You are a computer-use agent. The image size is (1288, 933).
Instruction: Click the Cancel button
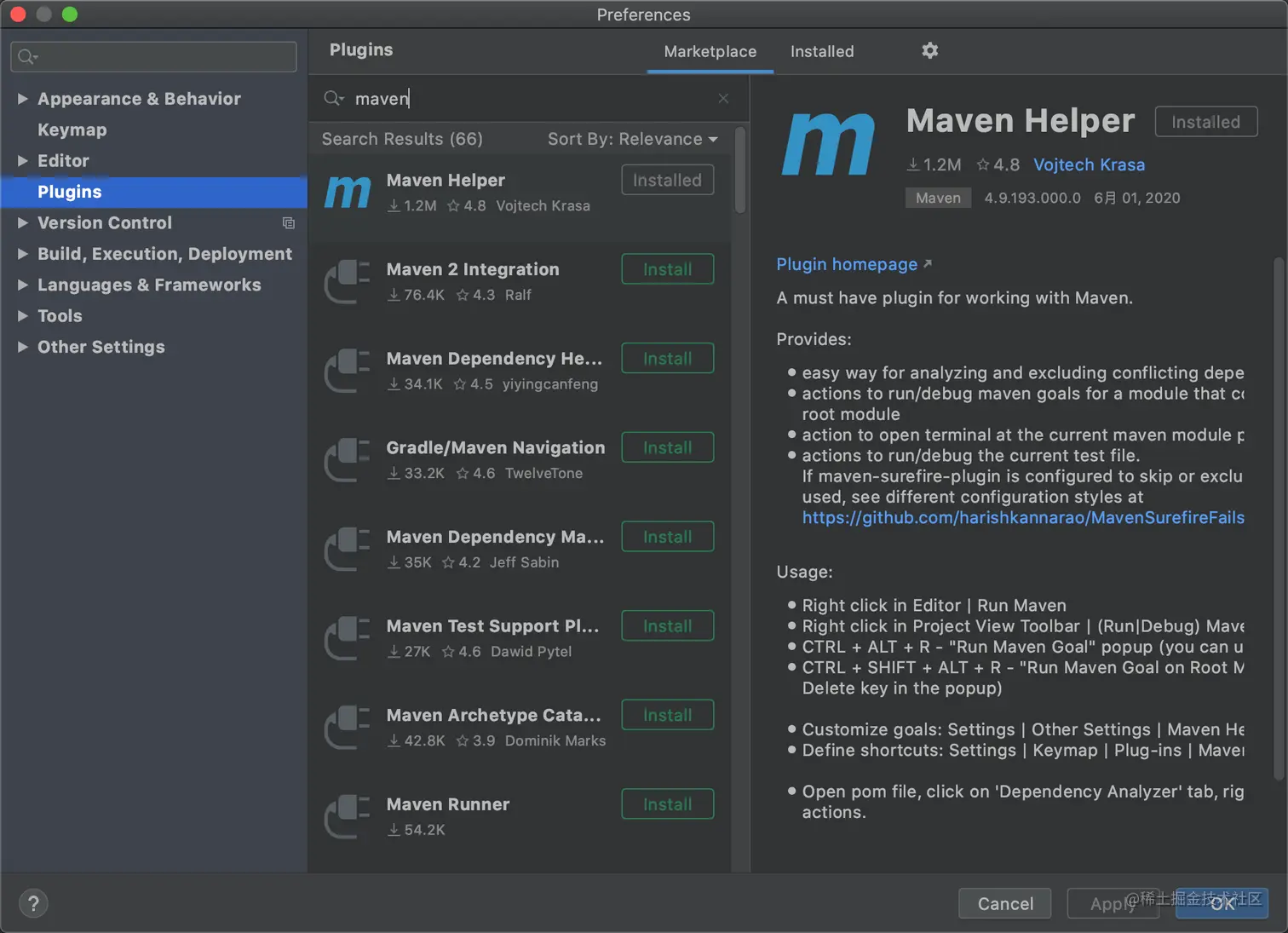pyautogui.click(x=1005, y=903)
